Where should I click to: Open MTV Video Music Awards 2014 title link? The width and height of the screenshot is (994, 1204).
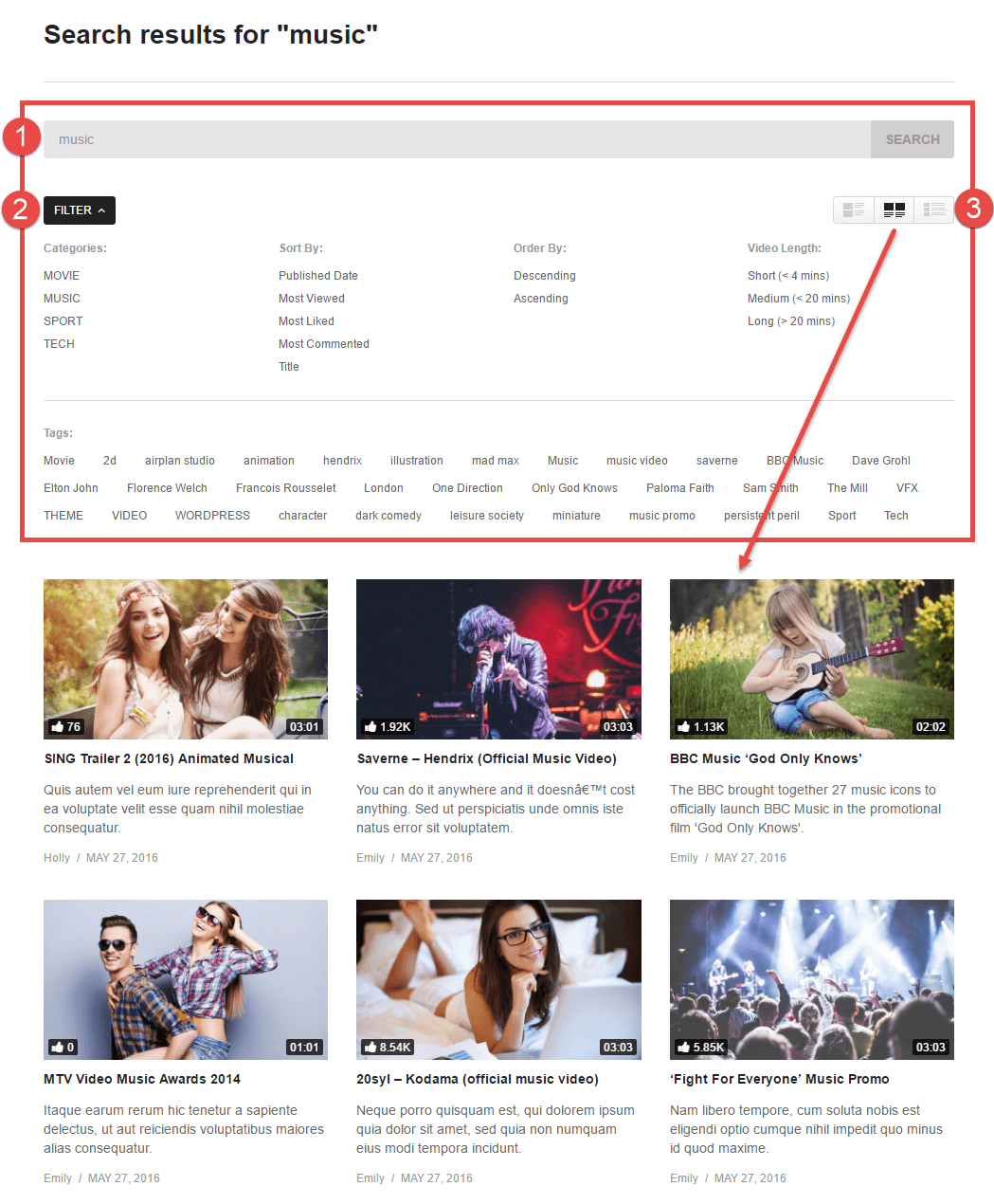point(142,1079)
